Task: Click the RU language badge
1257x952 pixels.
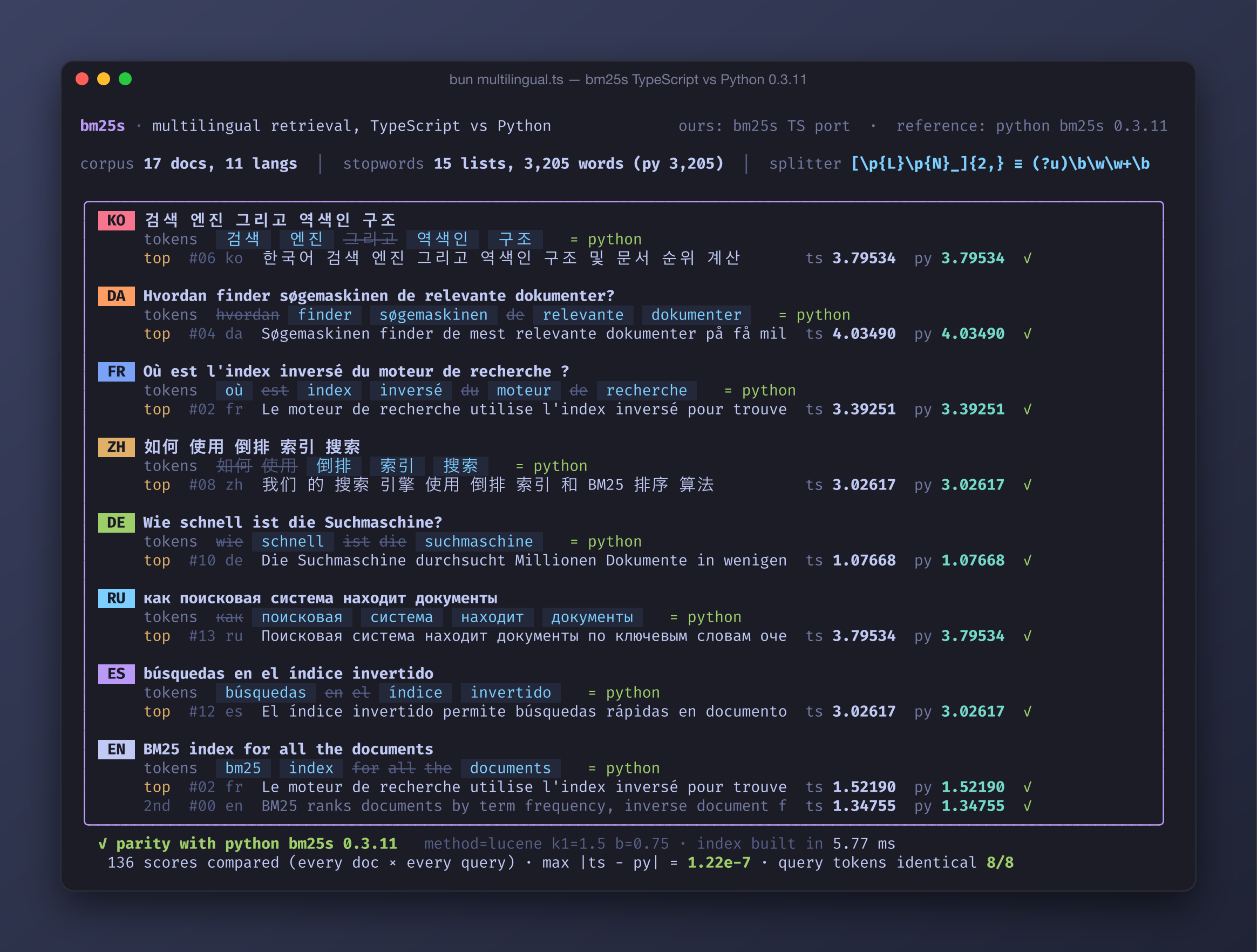Action: pos(116,599)
